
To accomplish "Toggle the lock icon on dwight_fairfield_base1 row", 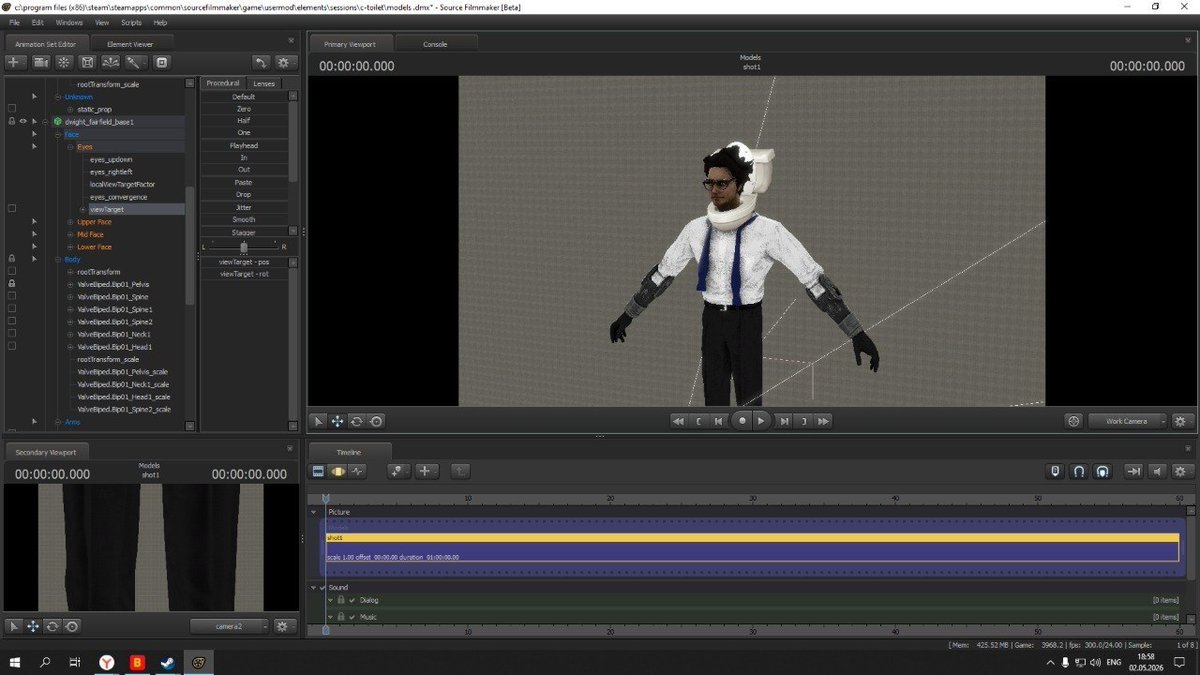I will (11, 122).
